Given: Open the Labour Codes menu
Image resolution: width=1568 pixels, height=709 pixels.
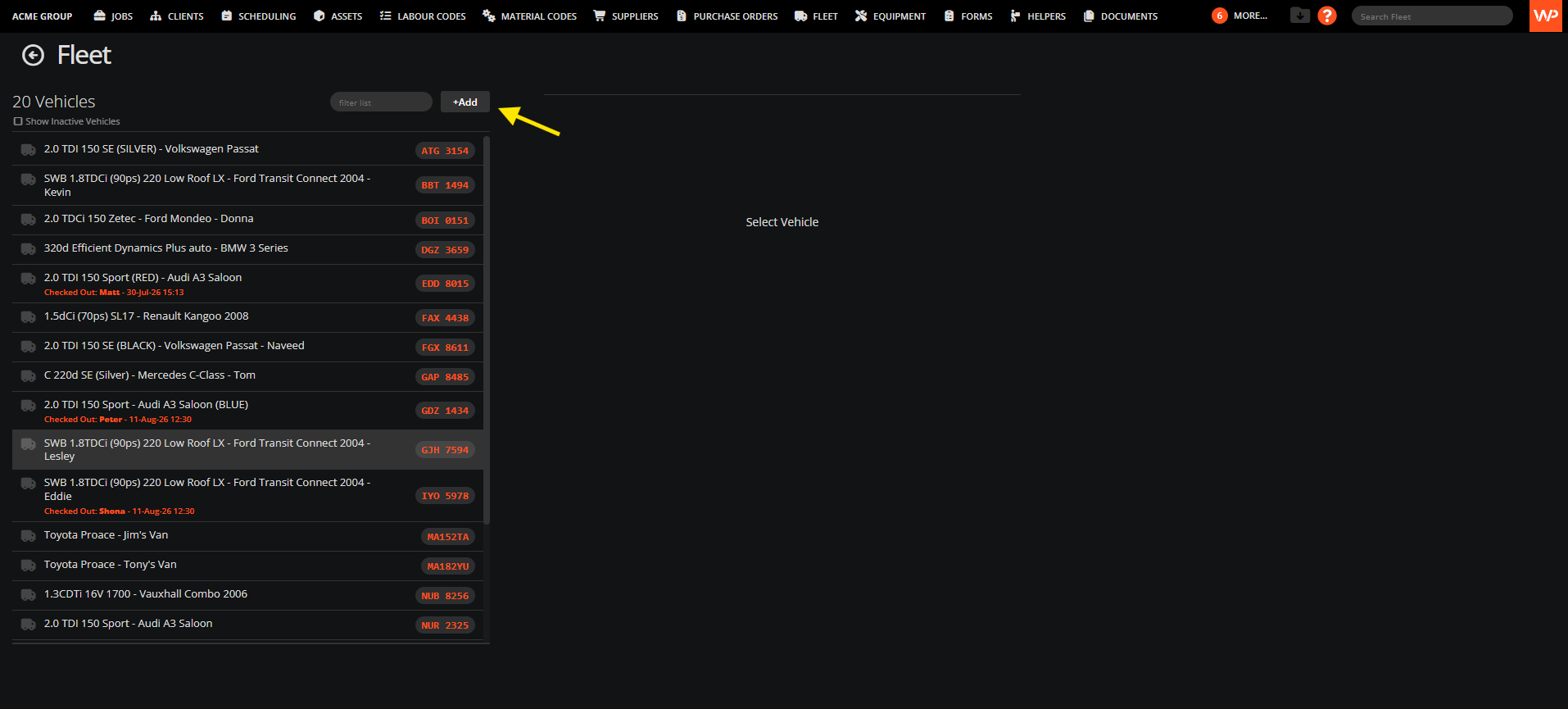Looking at the screenshot, I should coord(423,16).
